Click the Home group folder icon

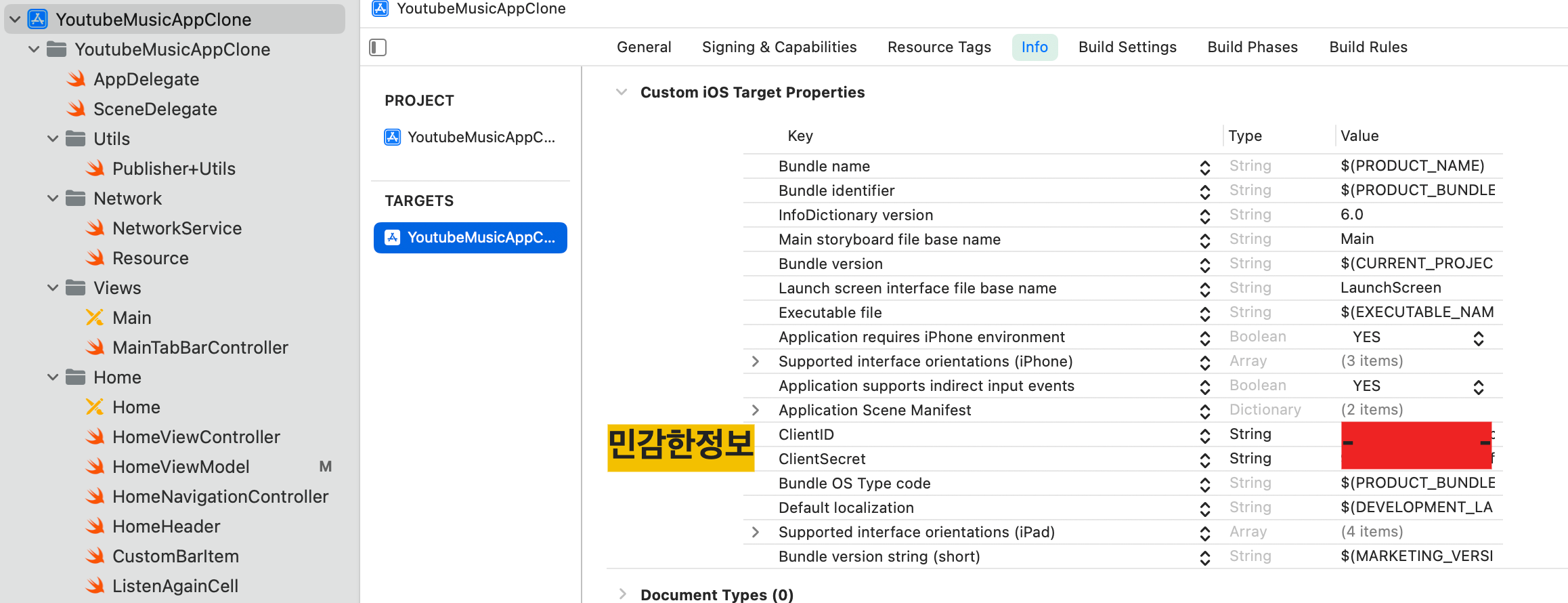(76, 377)
